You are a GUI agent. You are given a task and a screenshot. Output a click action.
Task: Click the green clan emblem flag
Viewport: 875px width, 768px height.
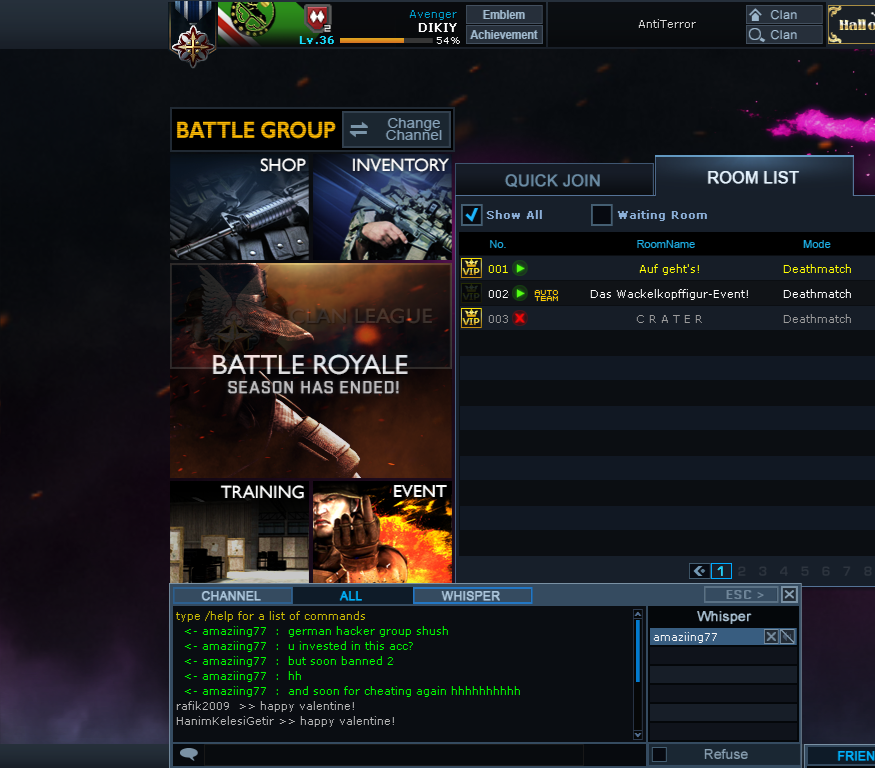(x=260, y=23)
